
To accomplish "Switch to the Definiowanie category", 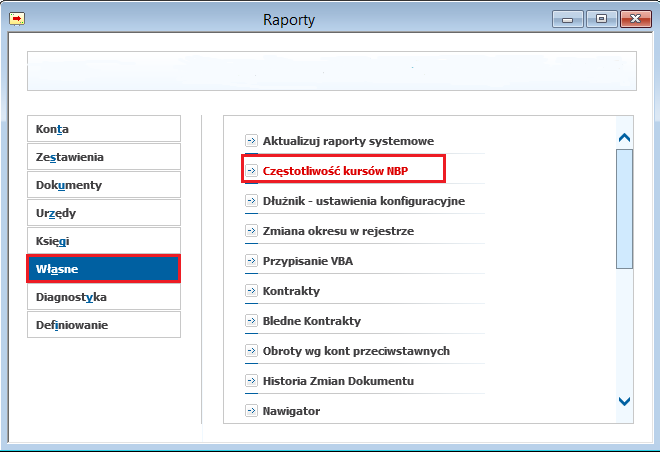I will (104, 324).
